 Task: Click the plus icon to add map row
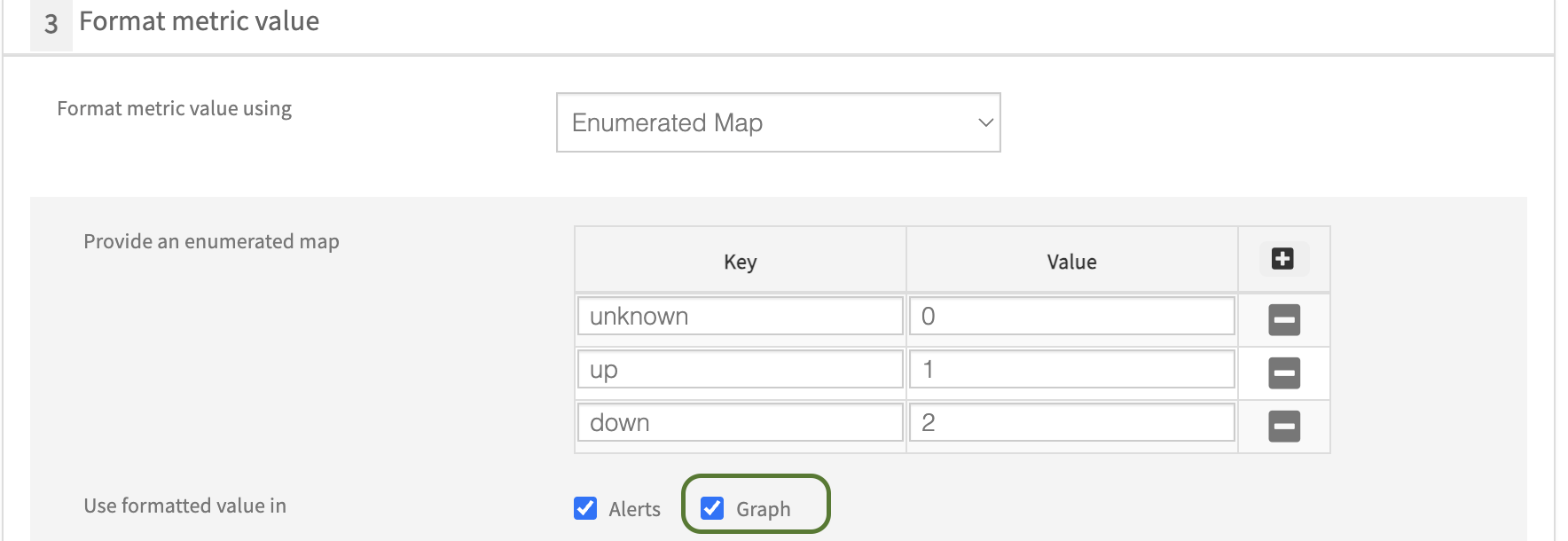pyautogui.click(x=1282, y=259)
